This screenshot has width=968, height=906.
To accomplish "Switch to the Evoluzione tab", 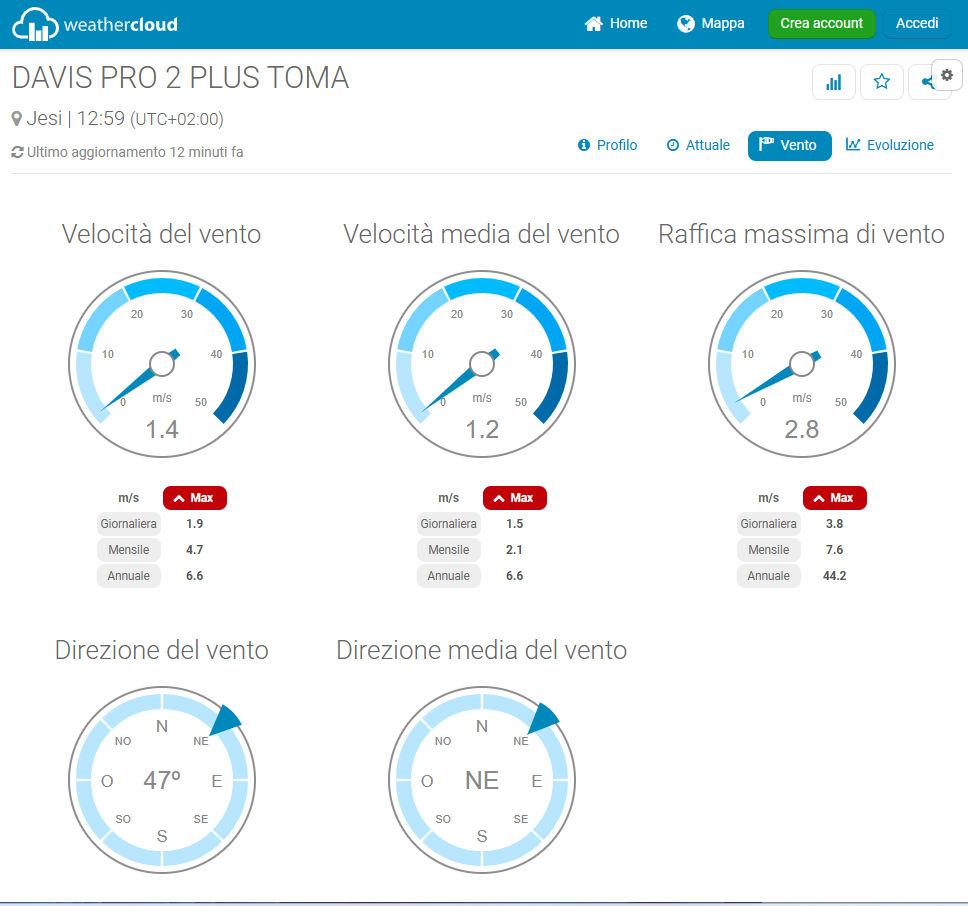I will pos(890,145).
